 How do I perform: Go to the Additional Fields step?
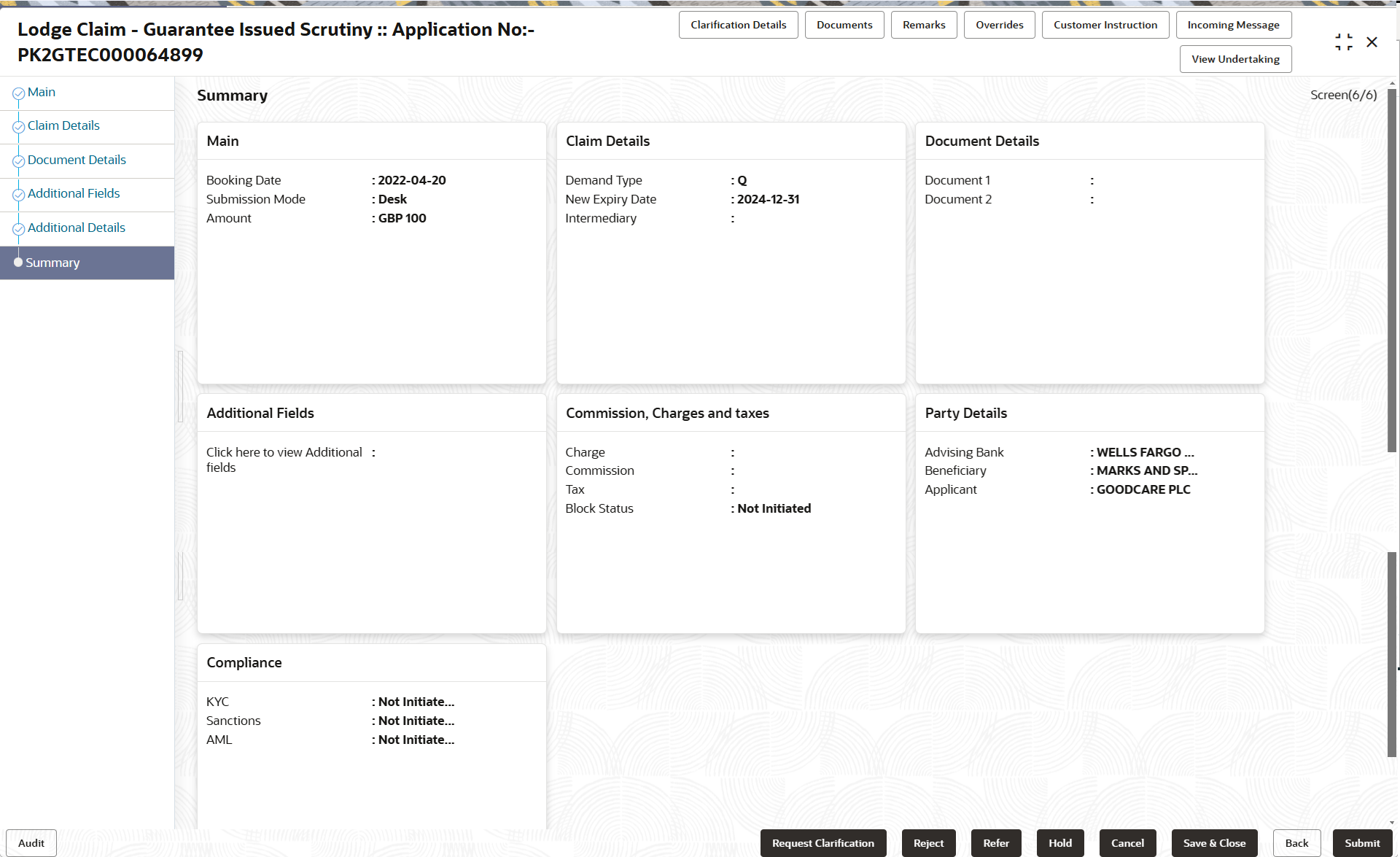pos(74,193)
